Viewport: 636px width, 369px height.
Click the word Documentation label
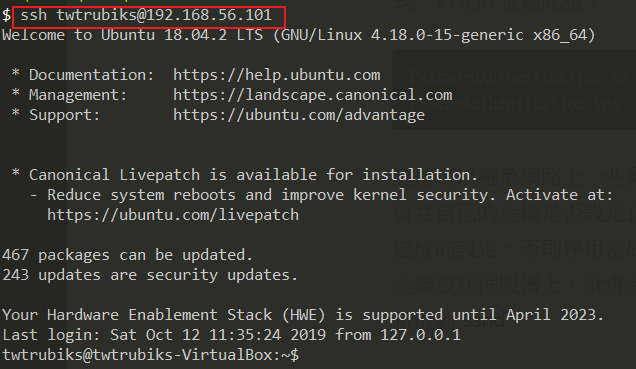[91, 75]
